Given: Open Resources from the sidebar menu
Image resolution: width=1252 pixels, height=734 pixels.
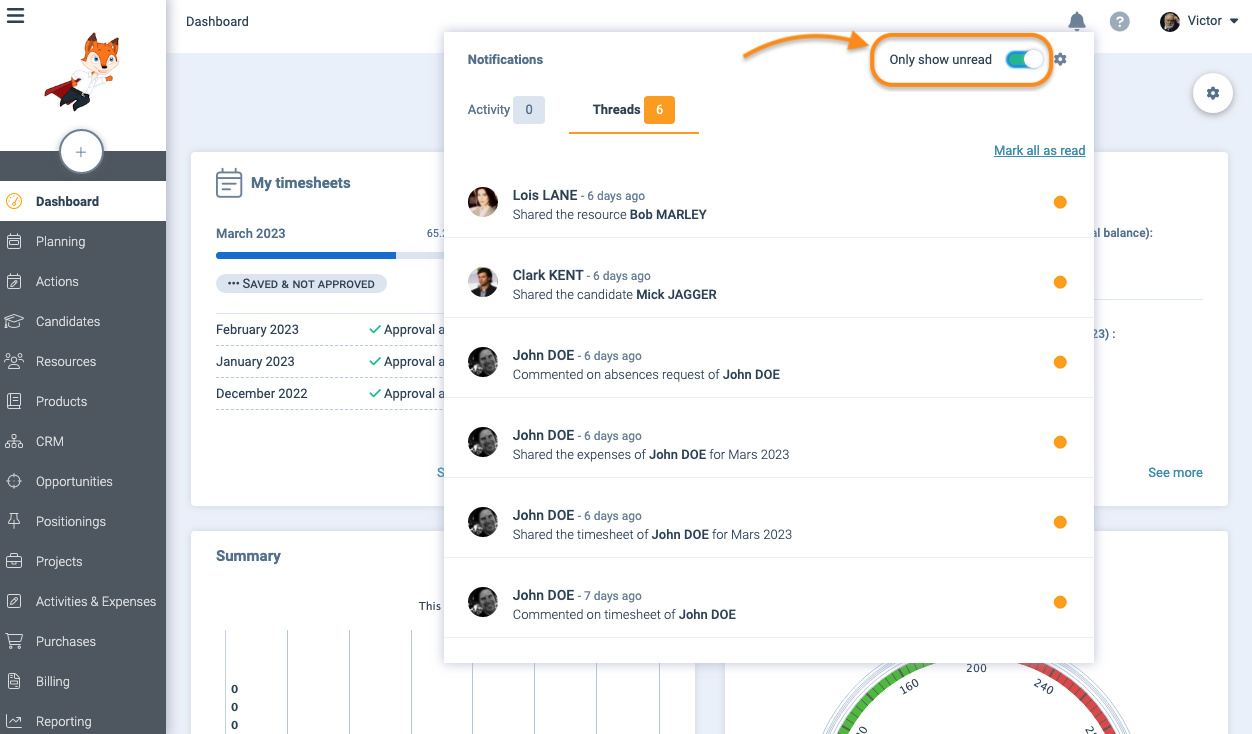Looking at the screenshot, I should click(83, 361).
